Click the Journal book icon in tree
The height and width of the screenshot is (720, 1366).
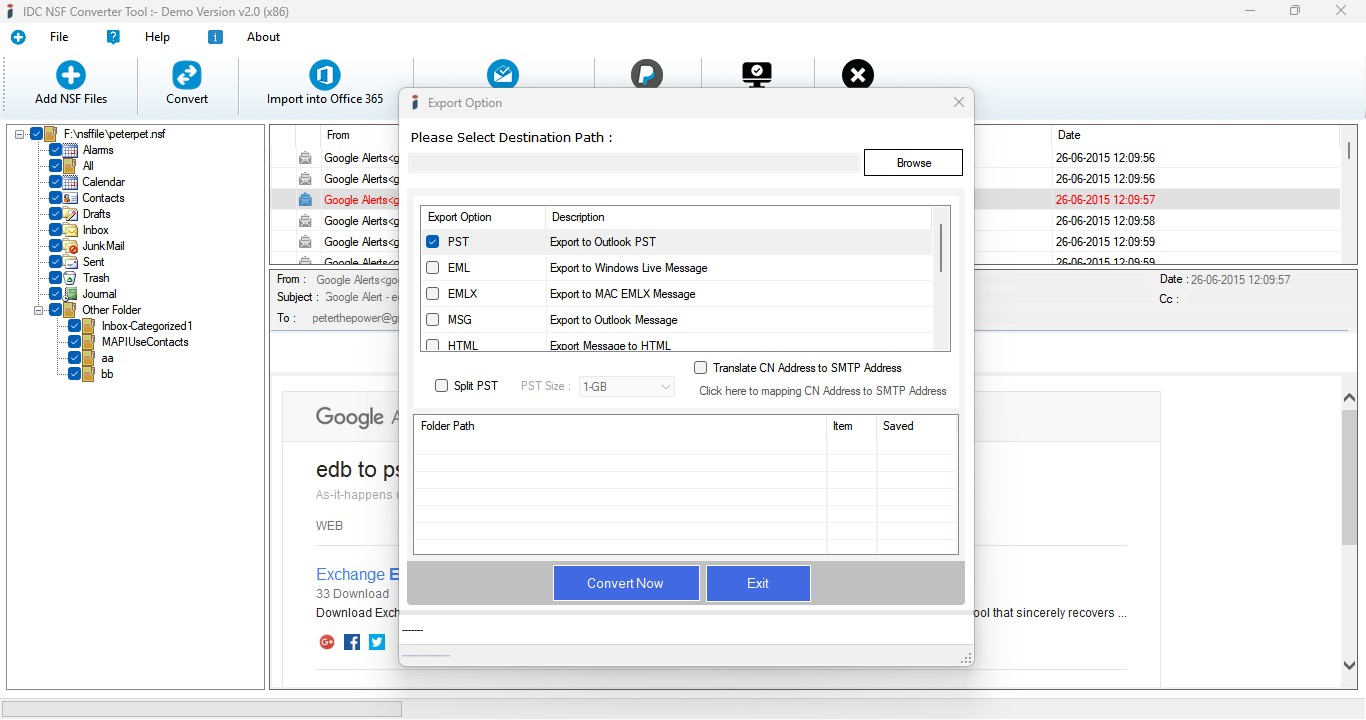(71, 294)
